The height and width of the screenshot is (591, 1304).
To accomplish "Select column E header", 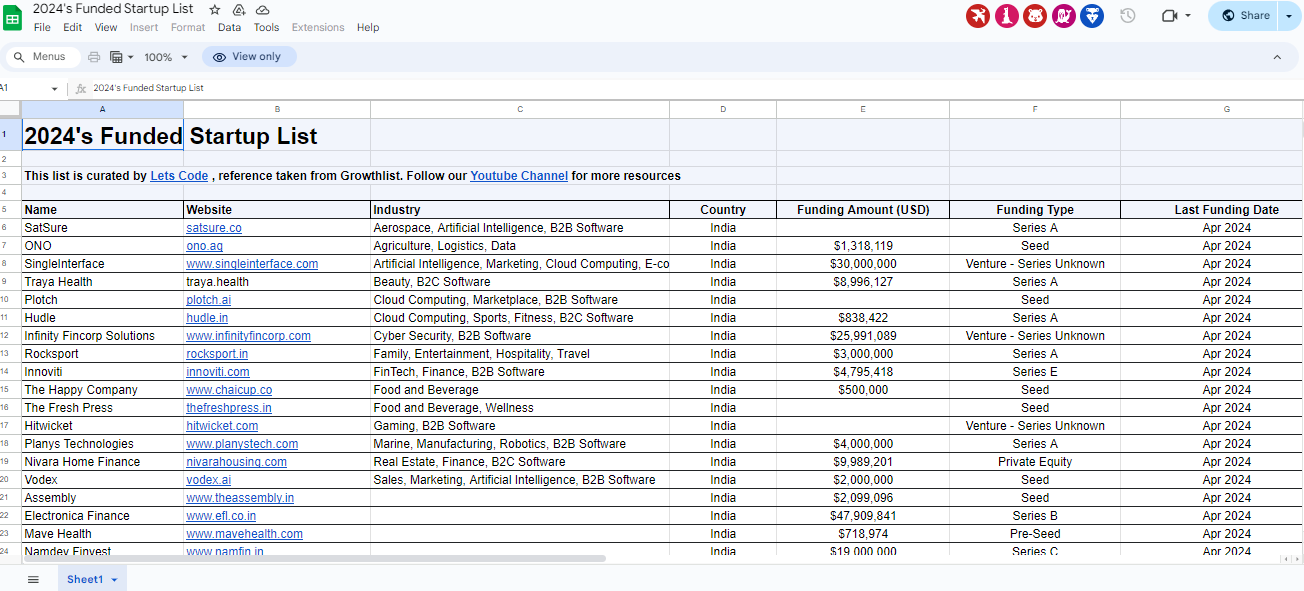I will [x=863, y=109].
